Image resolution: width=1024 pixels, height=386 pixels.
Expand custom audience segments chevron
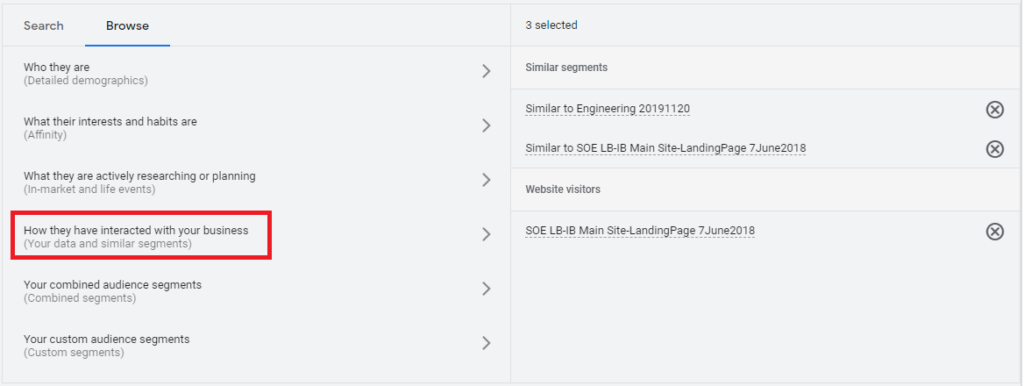(x=486, y=343)
